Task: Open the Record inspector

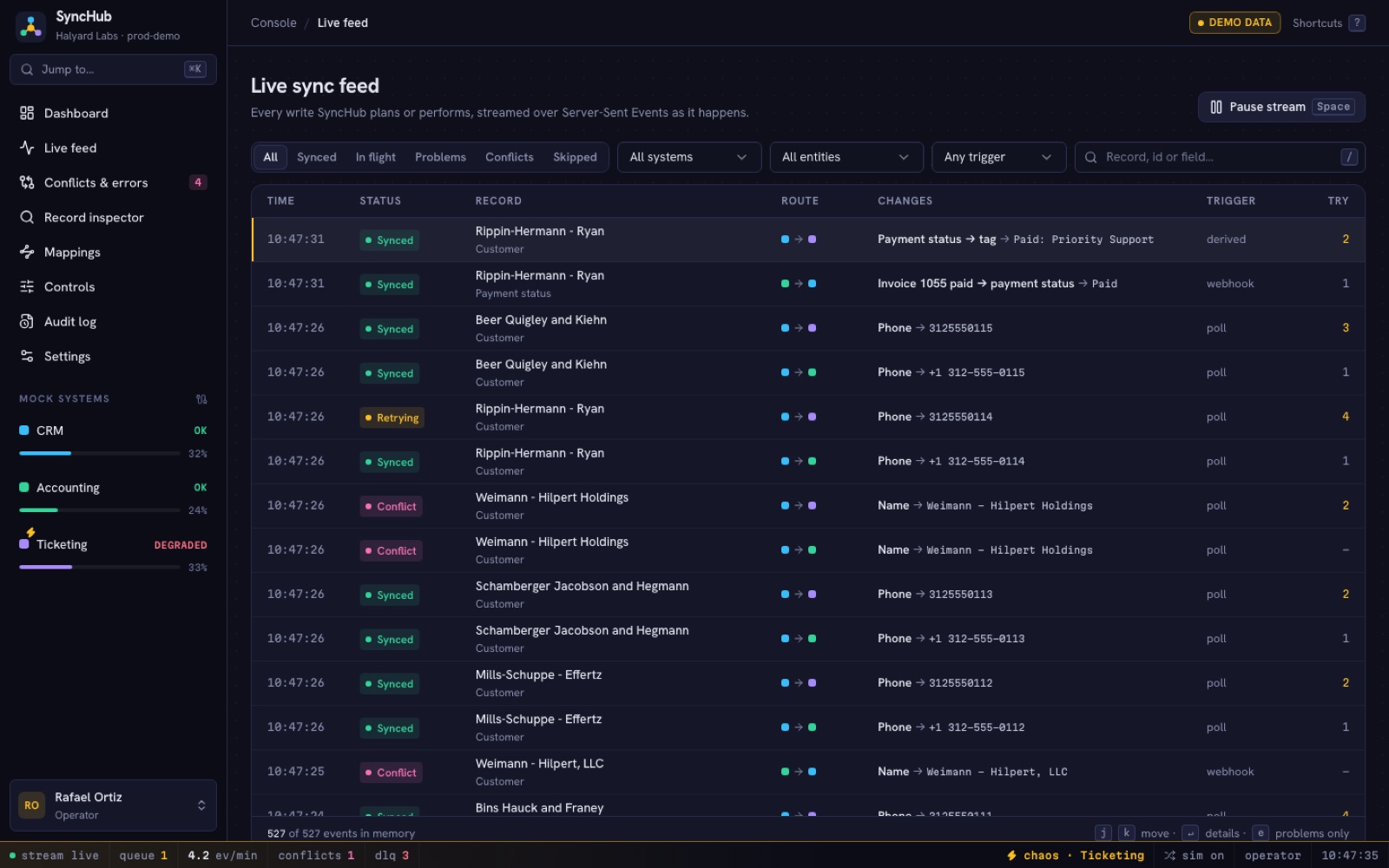Action: click(113, 217)
